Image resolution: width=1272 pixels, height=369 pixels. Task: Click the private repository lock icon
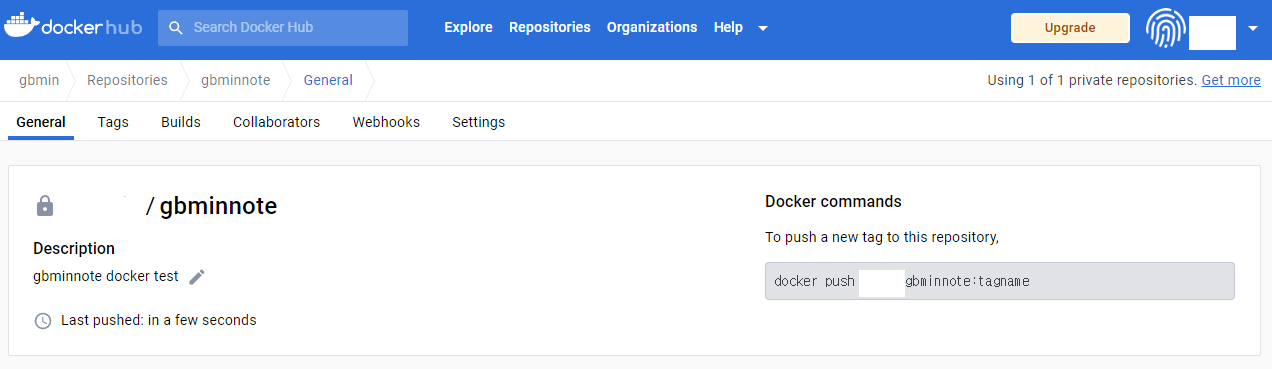click(x=44, y=206)
